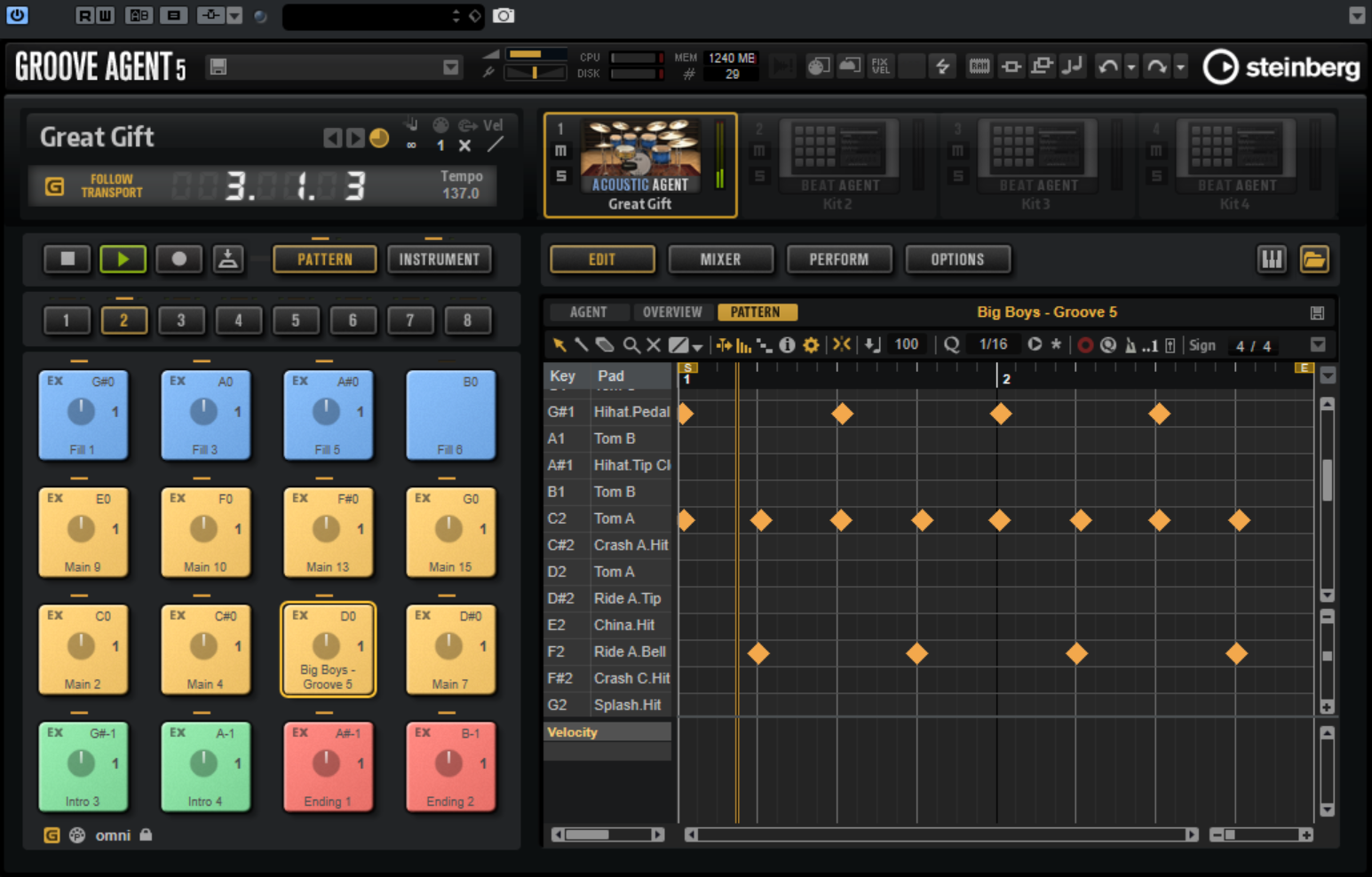The image size is (1372, 877).
Task: Click the save preset floppy icon
Action: pyautogui.click(x=218, y=67)
